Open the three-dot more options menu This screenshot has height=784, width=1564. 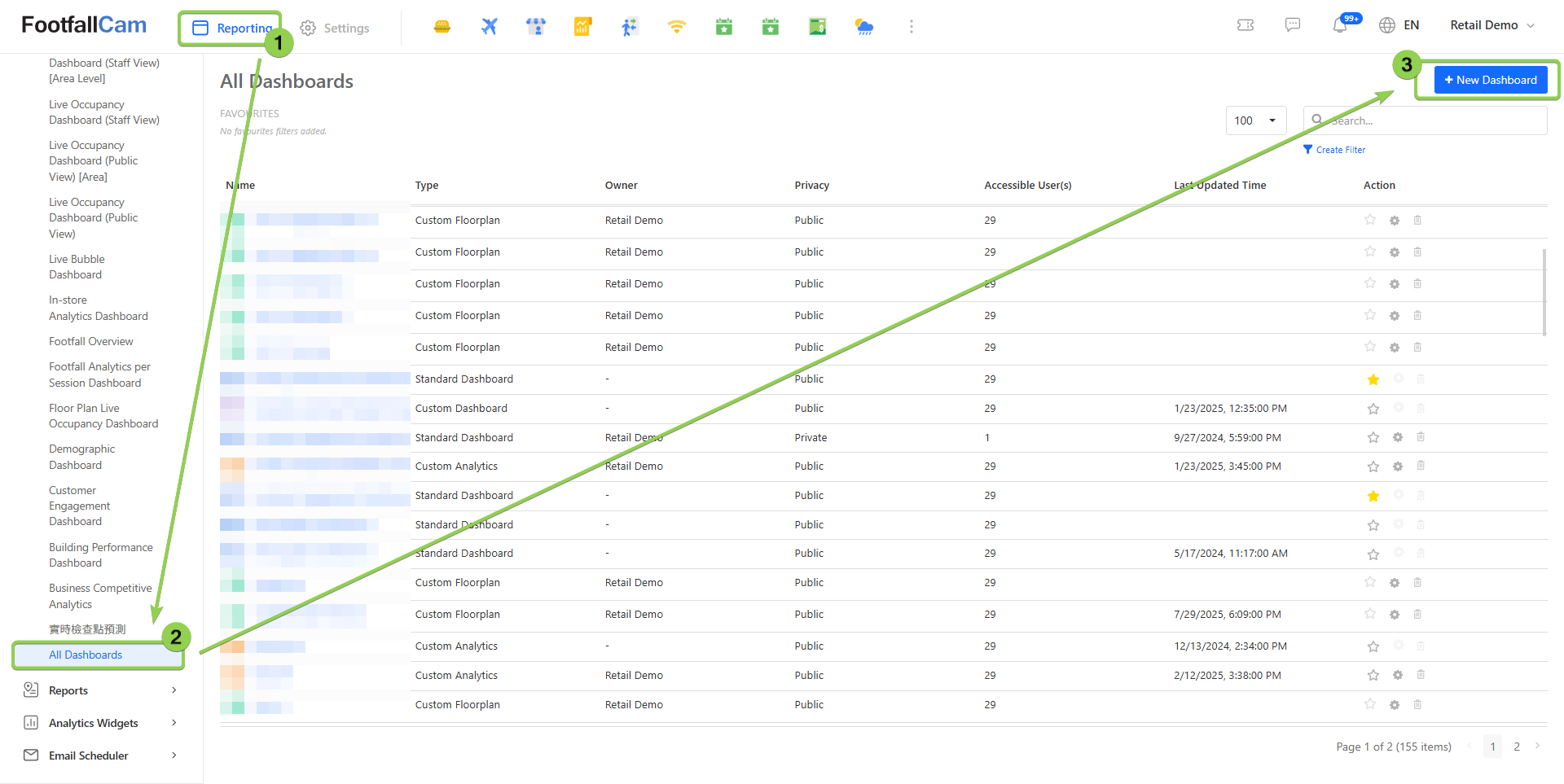(x=911, y=27)
